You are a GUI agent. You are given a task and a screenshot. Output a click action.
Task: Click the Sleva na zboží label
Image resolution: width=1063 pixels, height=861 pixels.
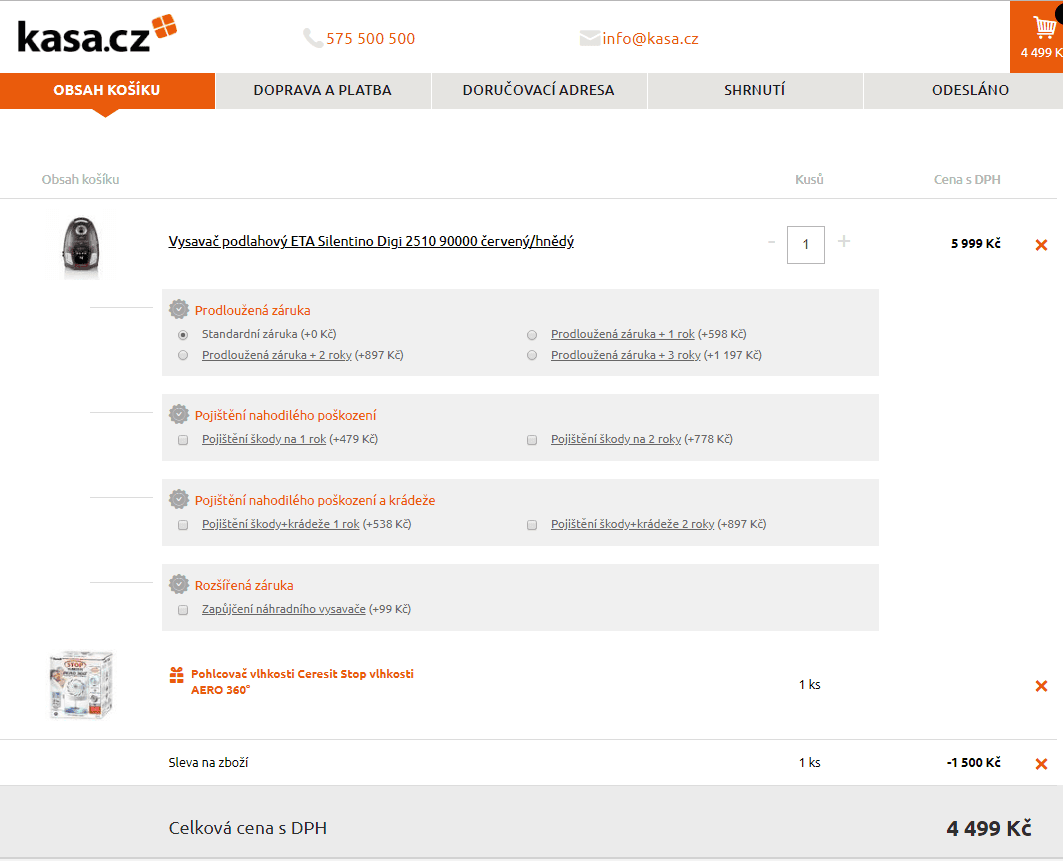208,763
